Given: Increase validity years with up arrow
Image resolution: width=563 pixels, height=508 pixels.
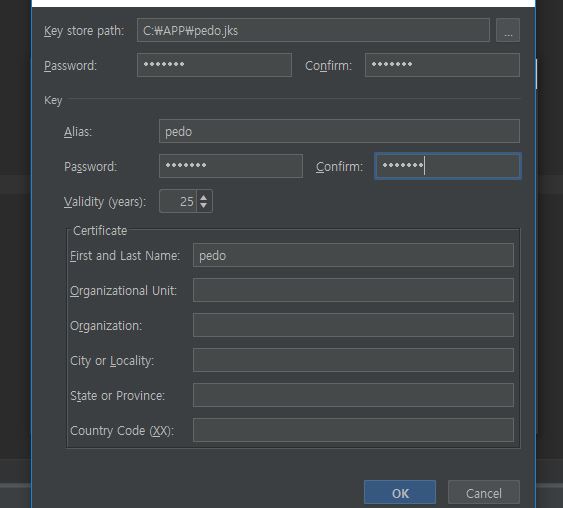Looking at the screenshot, I should (x=204, y=197).
